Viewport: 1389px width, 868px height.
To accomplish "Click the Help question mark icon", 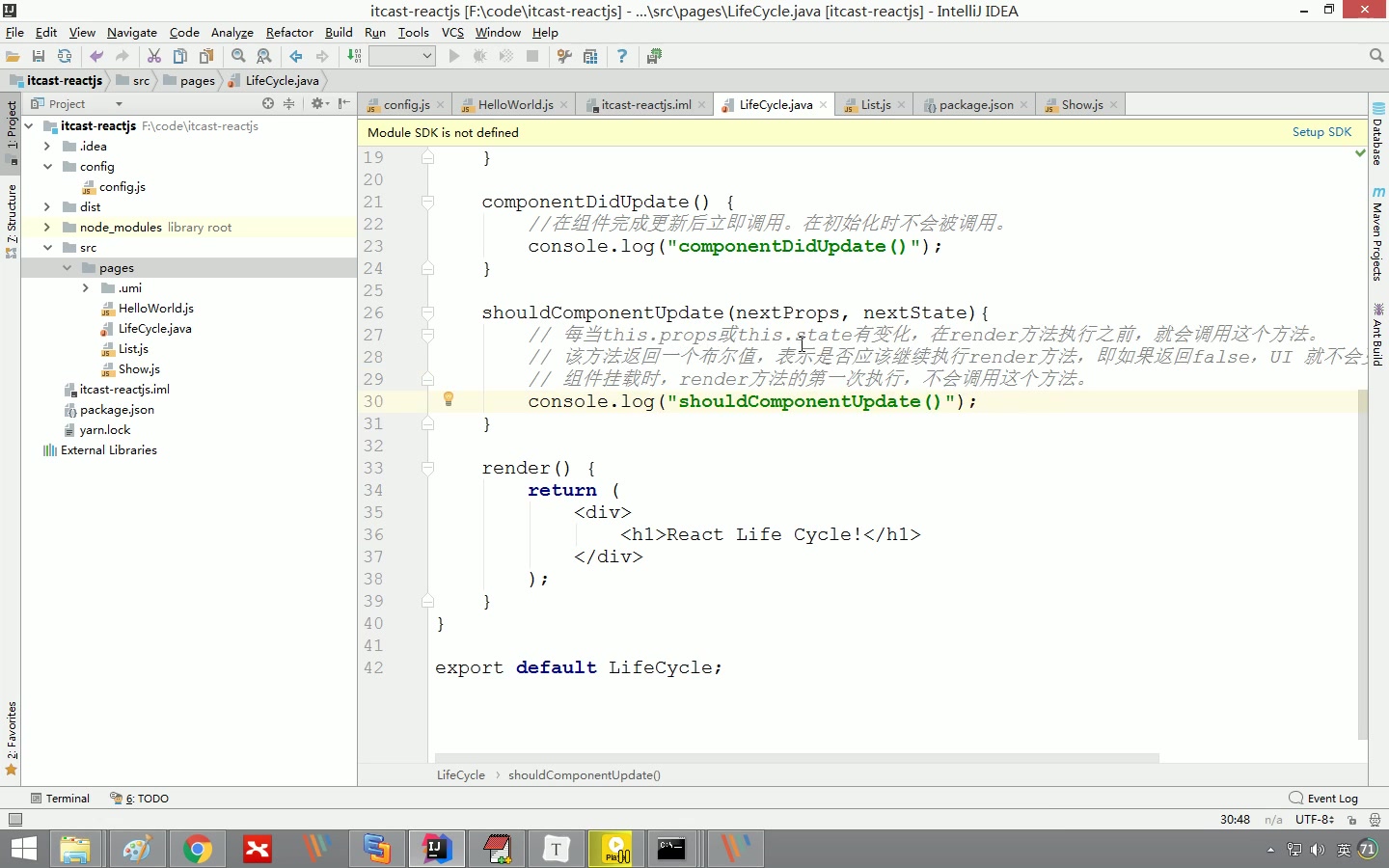I will 622,57.
